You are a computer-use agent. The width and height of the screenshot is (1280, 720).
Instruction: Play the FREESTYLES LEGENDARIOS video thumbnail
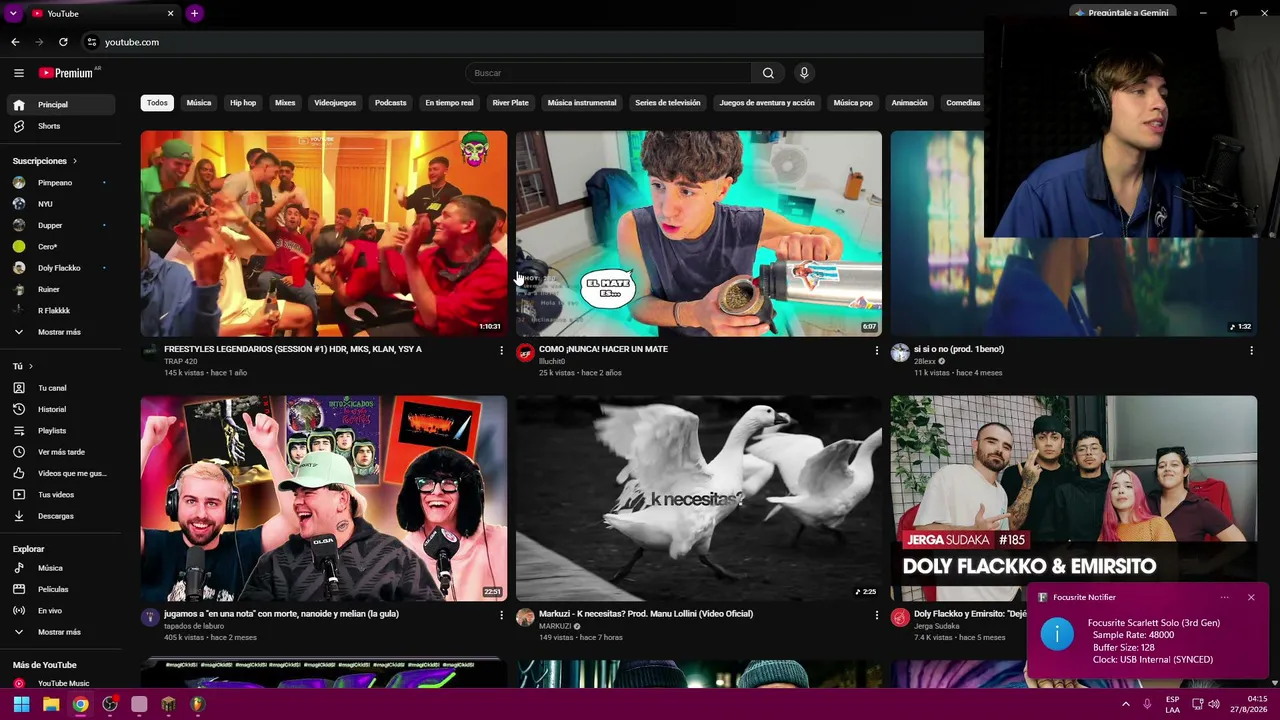point(324,234)
